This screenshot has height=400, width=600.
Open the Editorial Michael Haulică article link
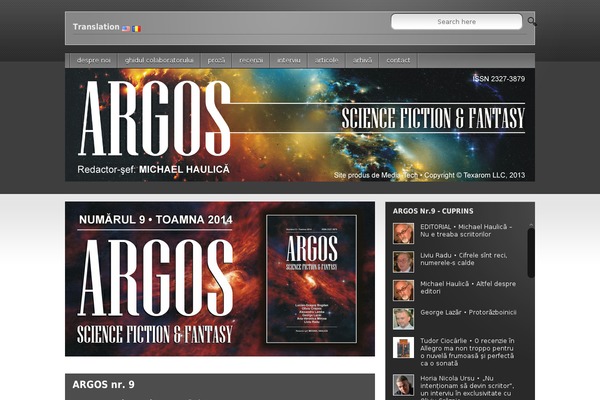click(466, 230)
